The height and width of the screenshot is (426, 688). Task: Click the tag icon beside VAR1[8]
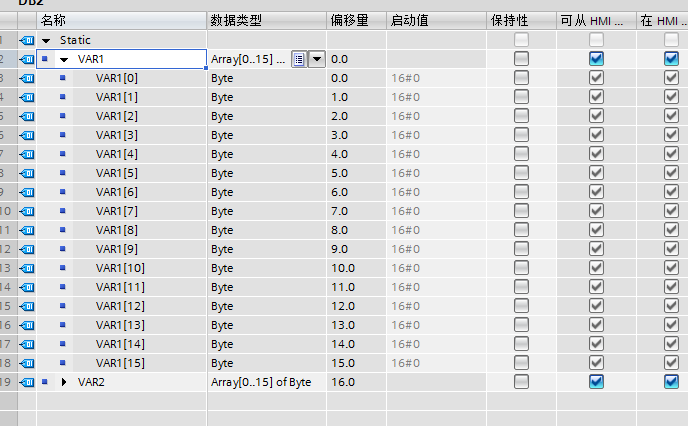point(27,230)
